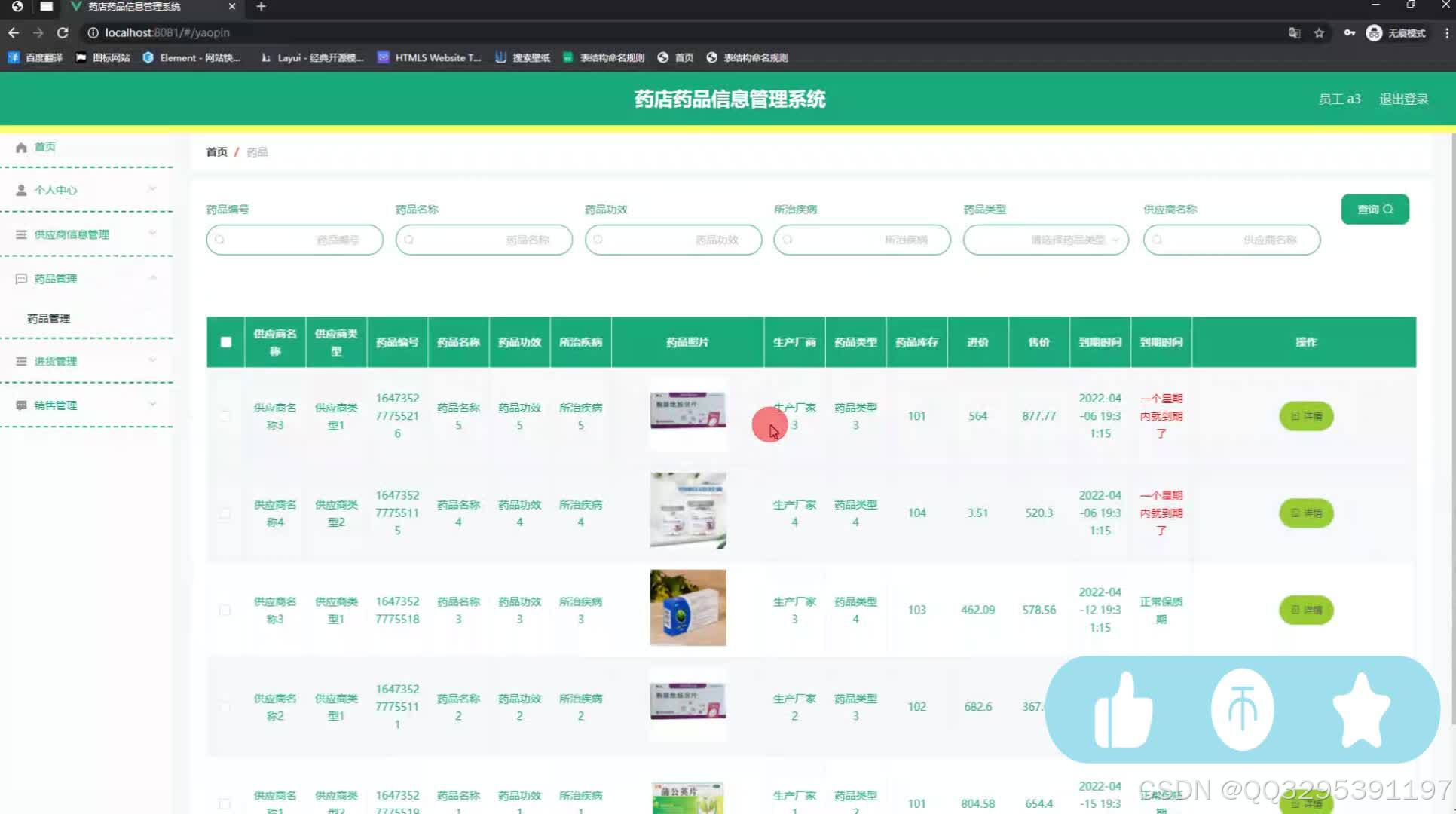Click the drug photo in the 药品名称4 row

[688, 511]
